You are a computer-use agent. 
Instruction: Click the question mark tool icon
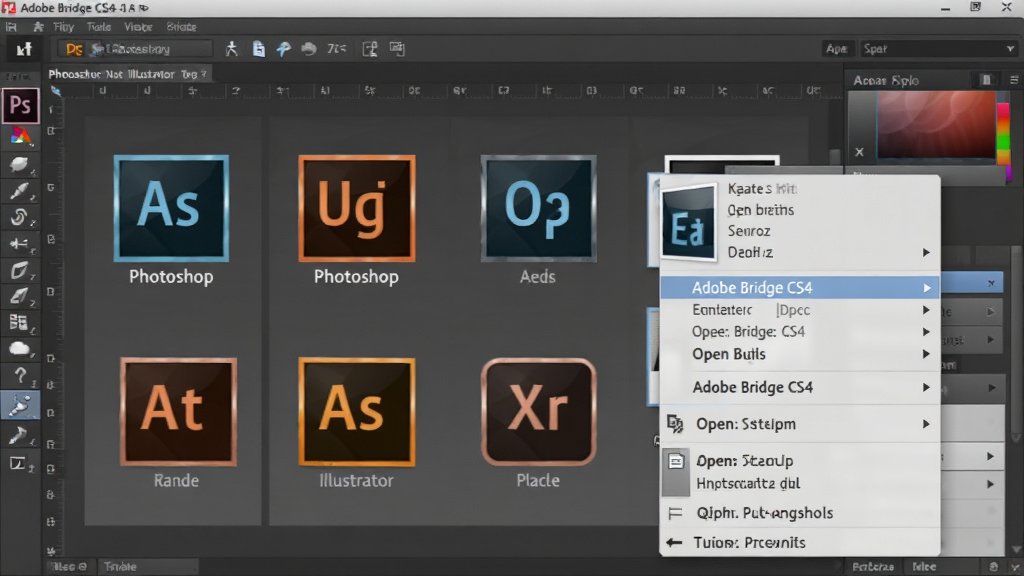(x=20, y=376)
